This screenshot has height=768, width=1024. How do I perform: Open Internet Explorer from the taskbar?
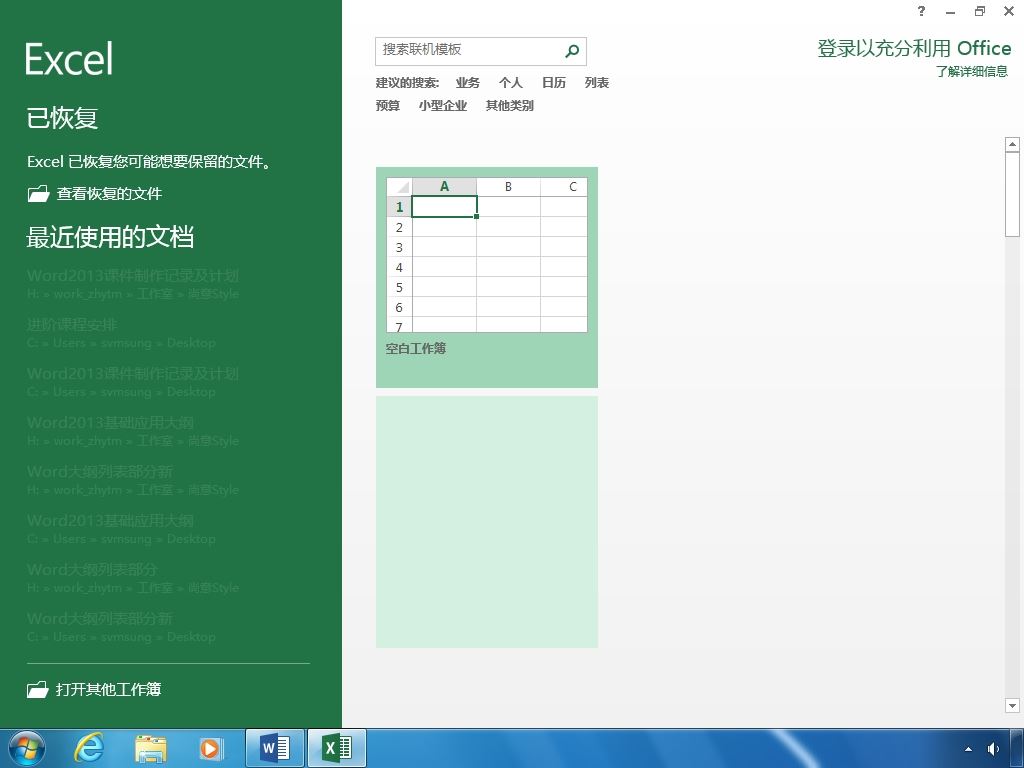tap(89, 748)
